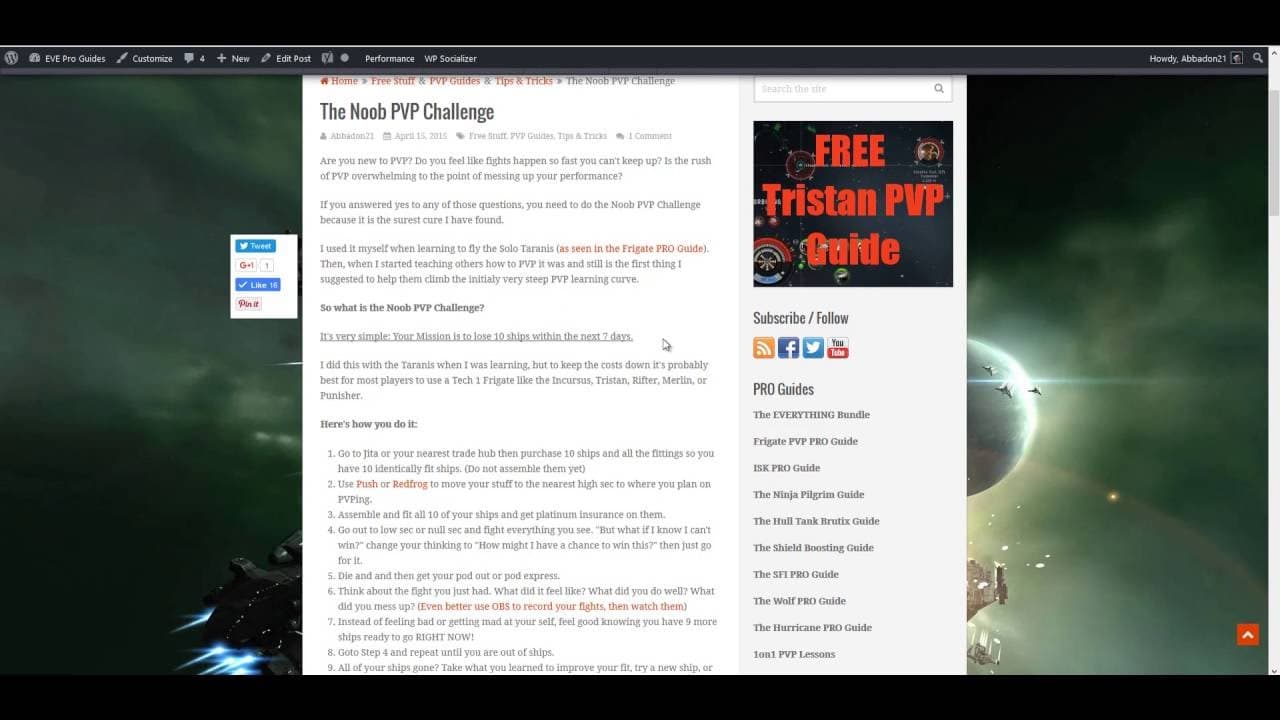1280x720 pixels.
Task: Open the Push link in step 2
Action: pyautogui.click(x=367, y=484)
